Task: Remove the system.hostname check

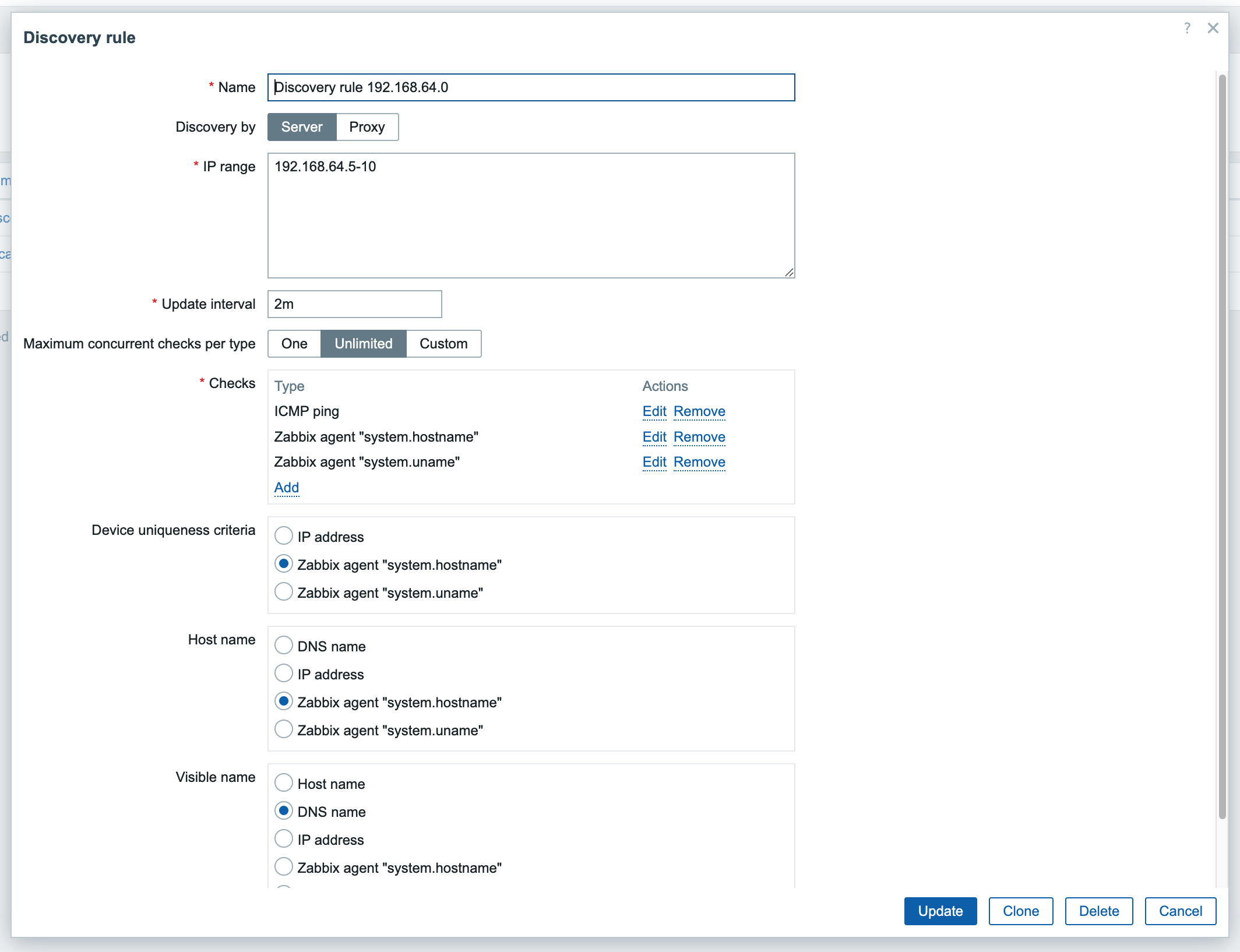Action: click(699, 437)
